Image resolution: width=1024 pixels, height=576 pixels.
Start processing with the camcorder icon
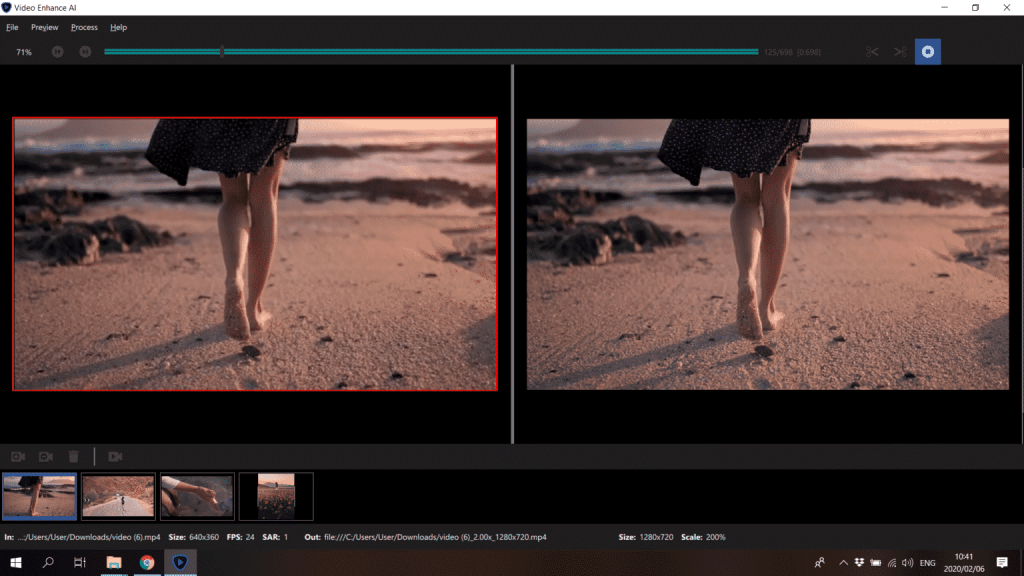pyautogui.click(x=114, y=456)
